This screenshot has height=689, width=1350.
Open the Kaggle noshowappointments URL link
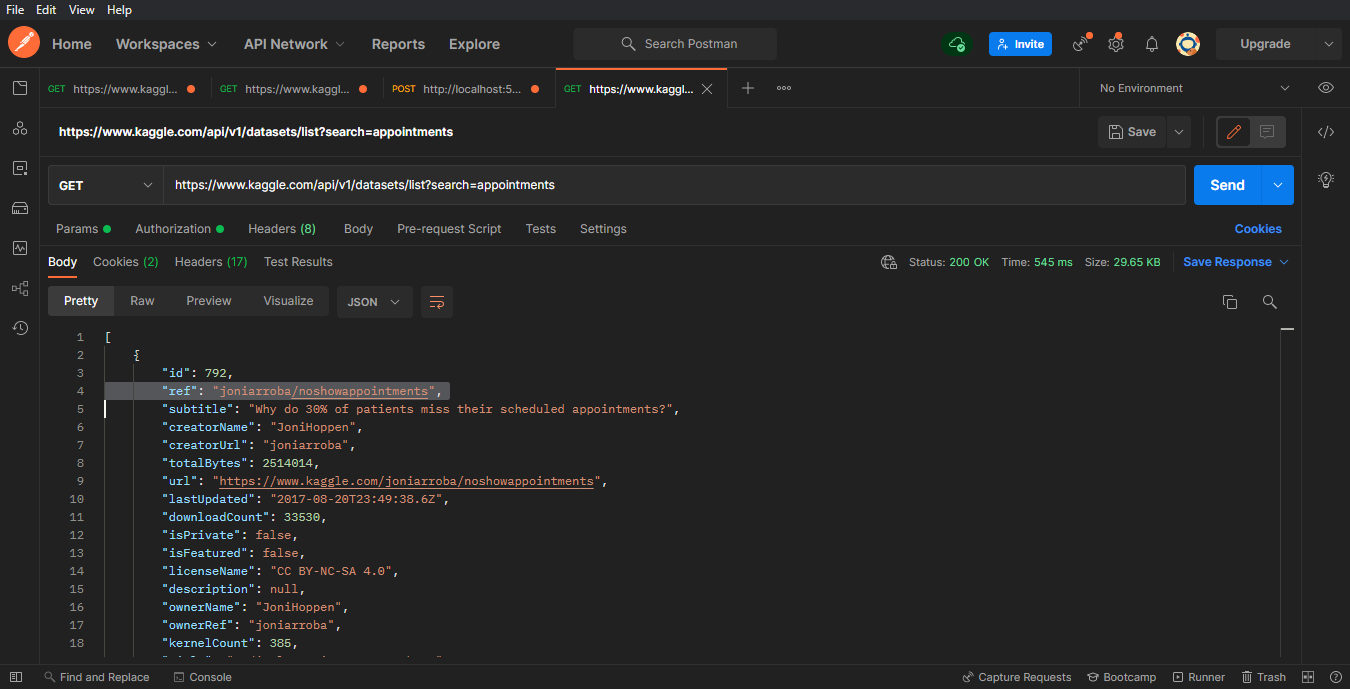(x=406, y=481)
